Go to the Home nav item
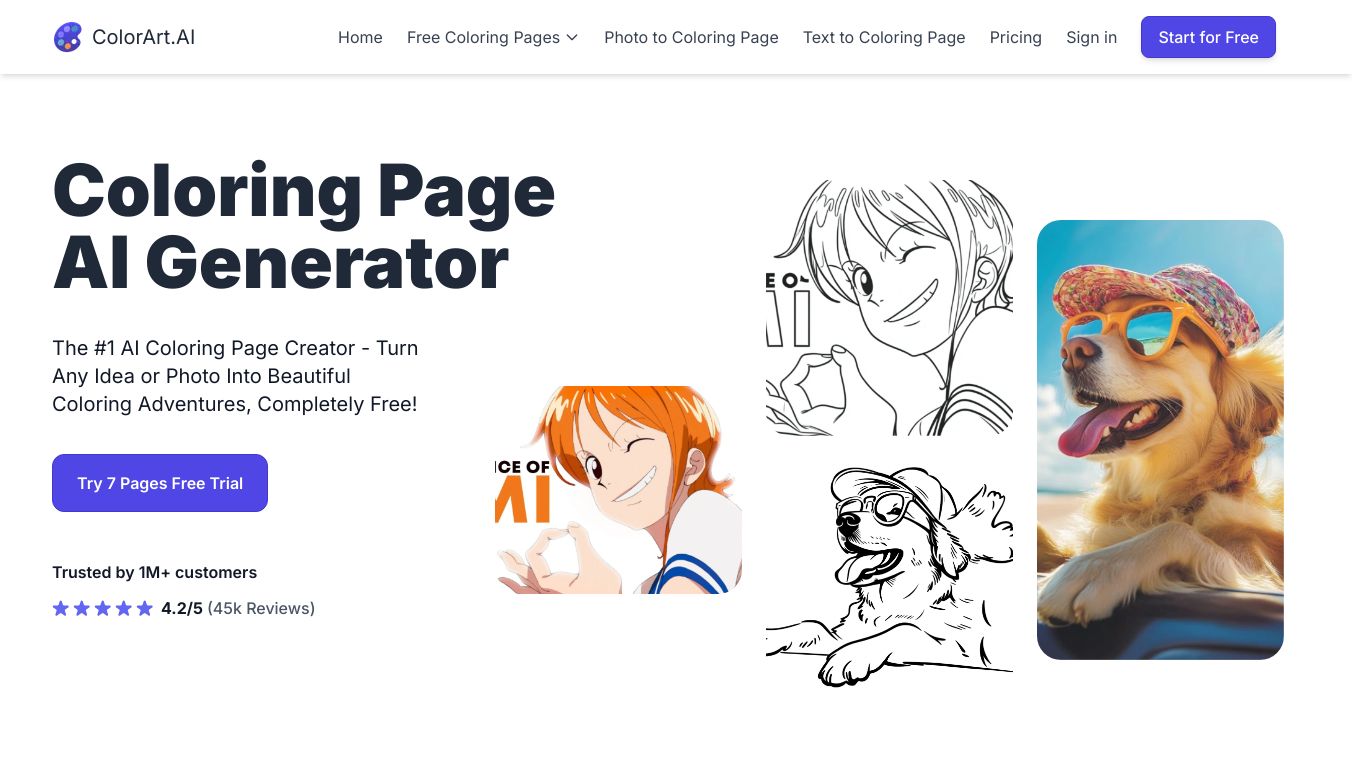1352x760 pixels. (x=360, y=37)
